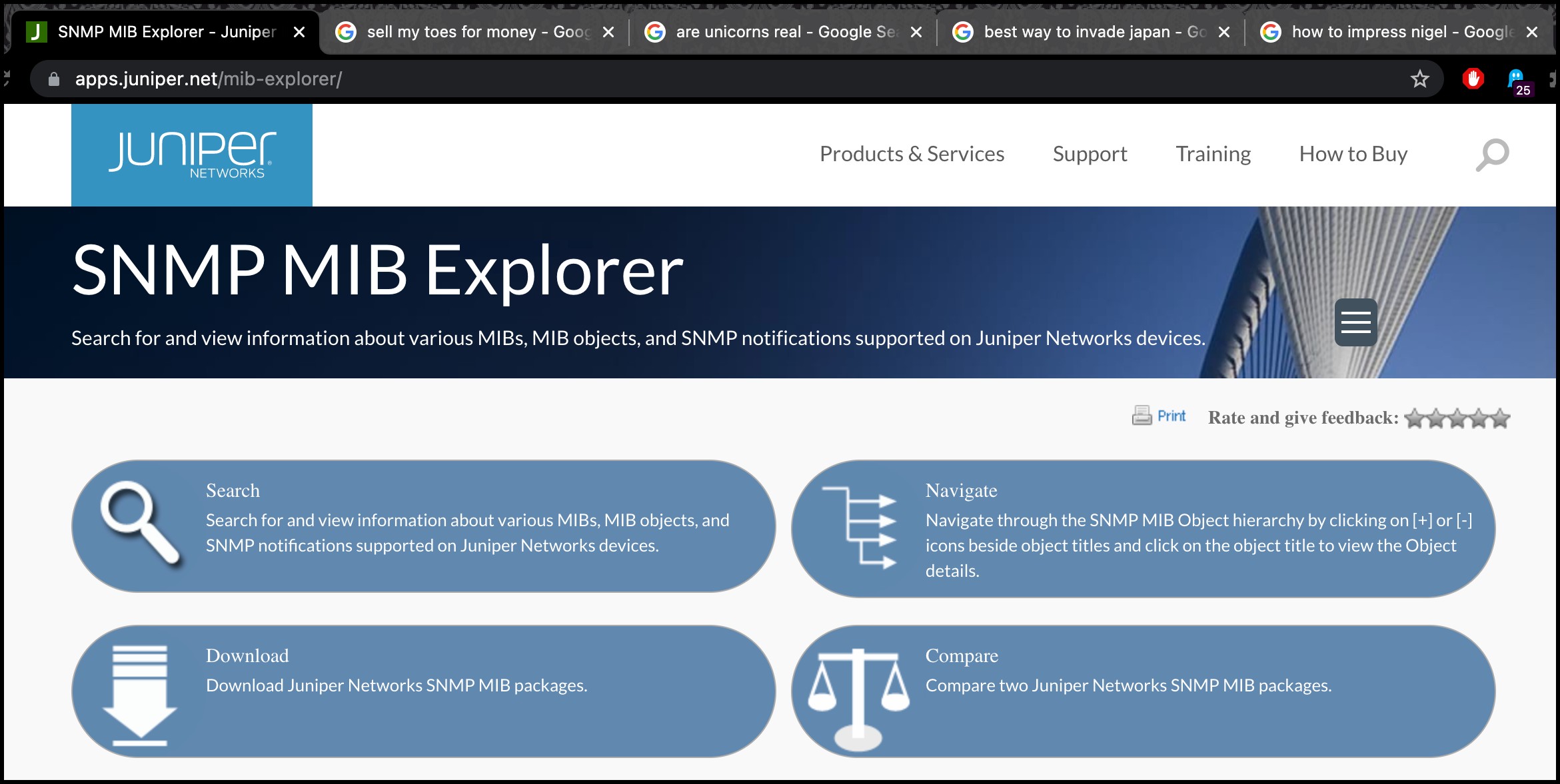The image size is (1560, 784).
Task: Open the Download heading link
Action: pyautogui.click(x=247, y=655)
